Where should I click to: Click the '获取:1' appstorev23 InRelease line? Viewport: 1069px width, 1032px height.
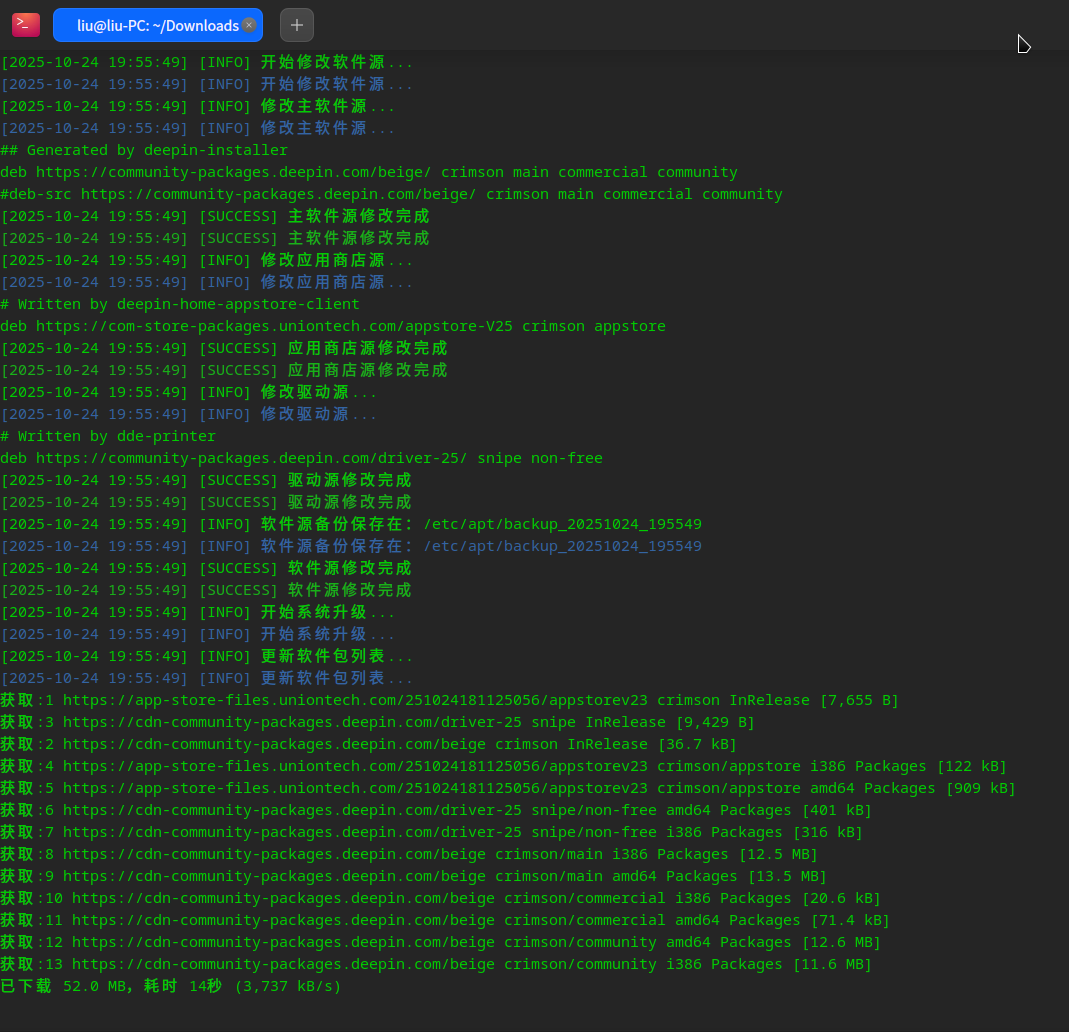449,700
